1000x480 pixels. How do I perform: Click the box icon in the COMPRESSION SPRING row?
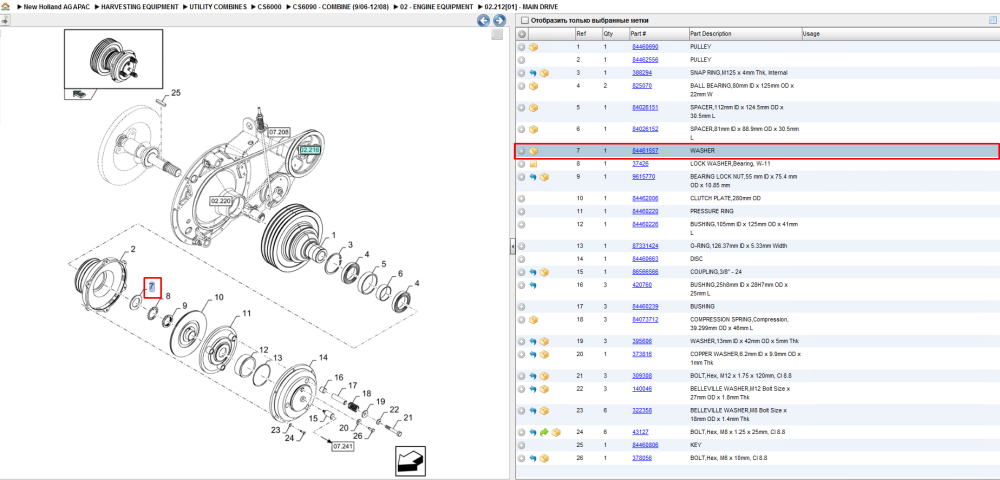[533, 320]
